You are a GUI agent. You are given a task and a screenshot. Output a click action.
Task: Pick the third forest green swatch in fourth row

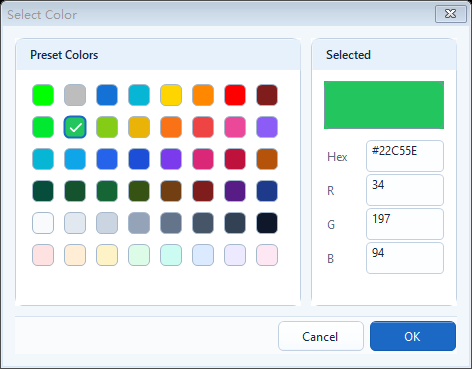click(107, 191)
